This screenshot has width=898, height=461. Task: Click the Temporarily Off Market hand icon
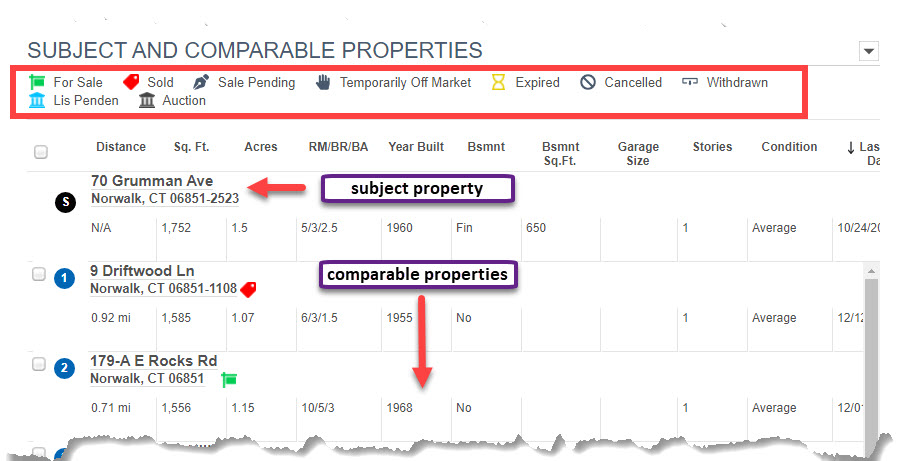tap(323, 82)
